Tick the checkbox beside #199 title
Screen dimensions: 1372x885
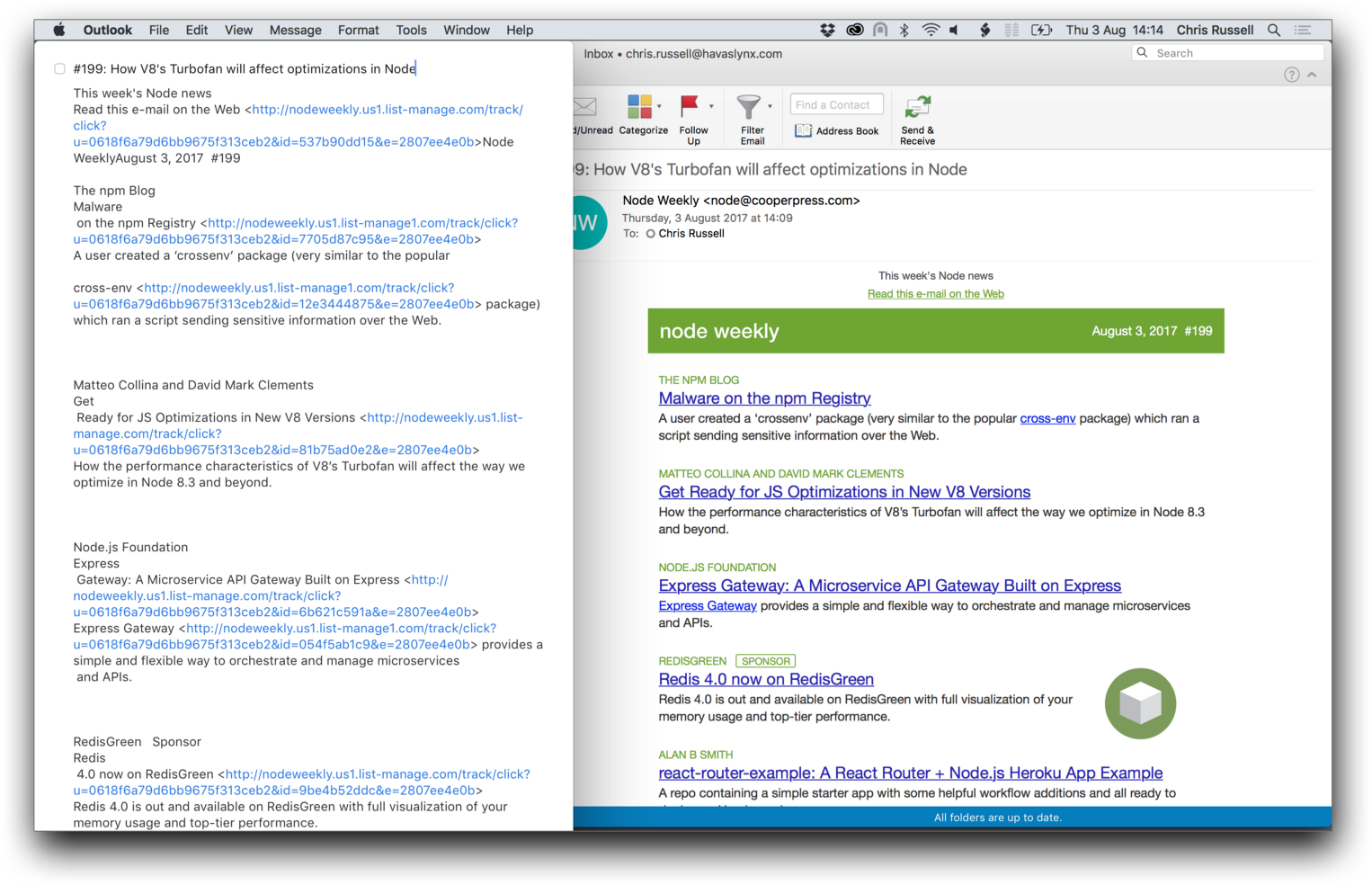click(x=59, y=68)
